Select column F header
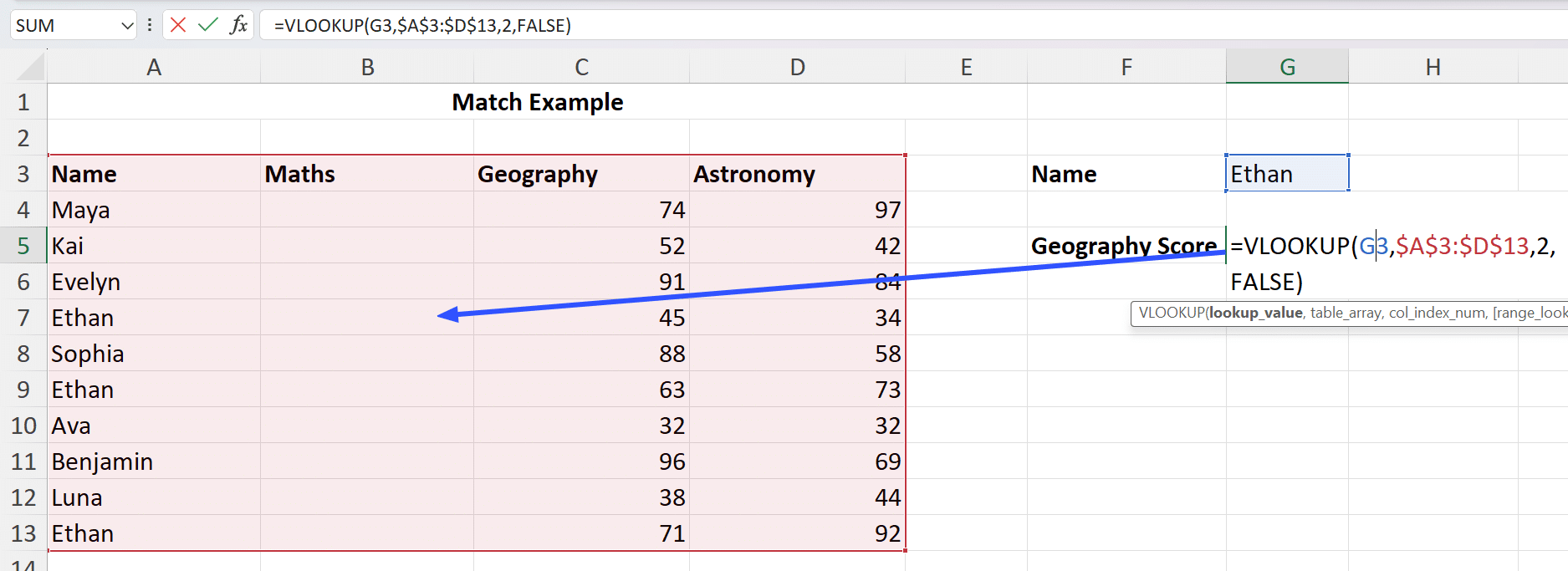The image size is (1568, 571). (x=1126, y=67)
